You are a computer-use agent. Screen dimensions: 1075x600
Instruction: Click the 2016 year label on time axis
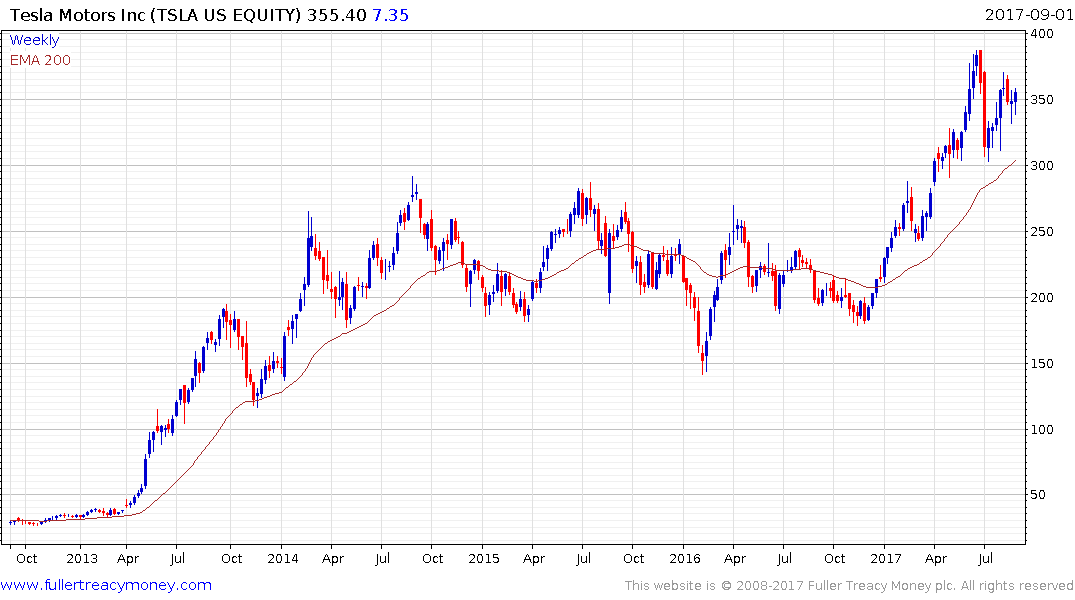pyautogui.click(x=685, y=558)
